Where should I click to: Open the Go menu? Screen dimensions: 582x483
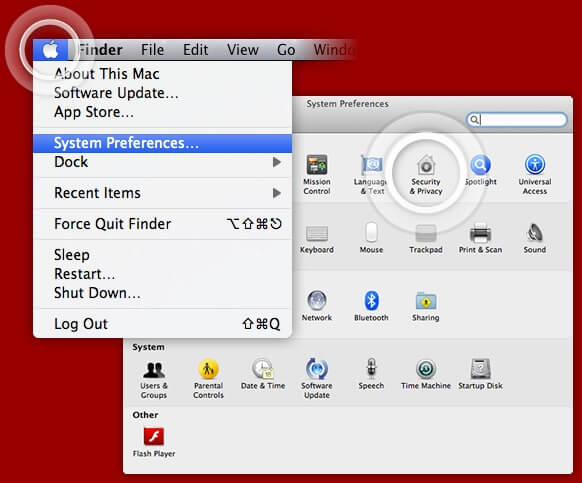286,50
